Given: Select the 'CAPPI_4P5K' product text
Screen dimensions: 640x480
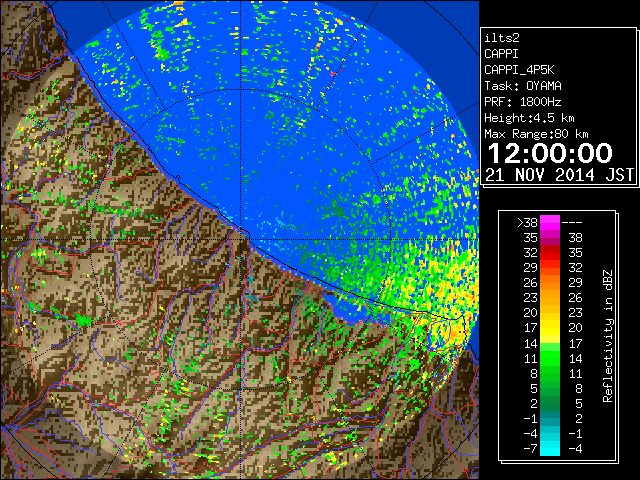Looking at the screenshot, I should tap(519, 70).
